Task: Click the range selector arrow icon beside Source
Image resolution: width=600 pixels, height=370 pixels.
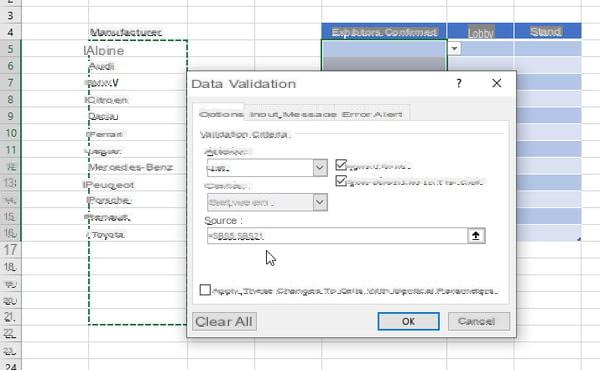Action: (x=476, y=236)
